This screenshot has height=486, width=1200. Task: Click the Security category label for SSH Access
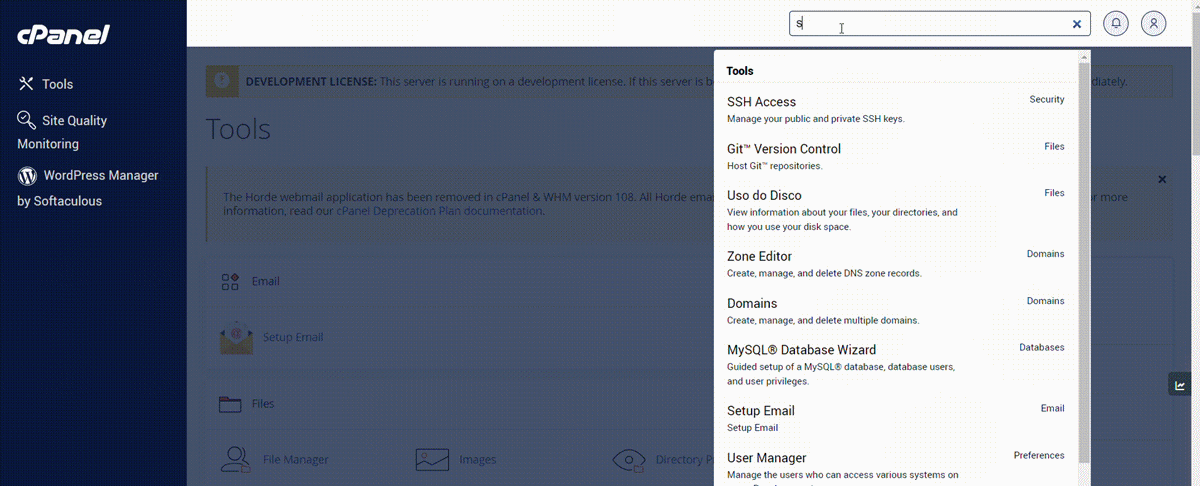(1047, 99)
